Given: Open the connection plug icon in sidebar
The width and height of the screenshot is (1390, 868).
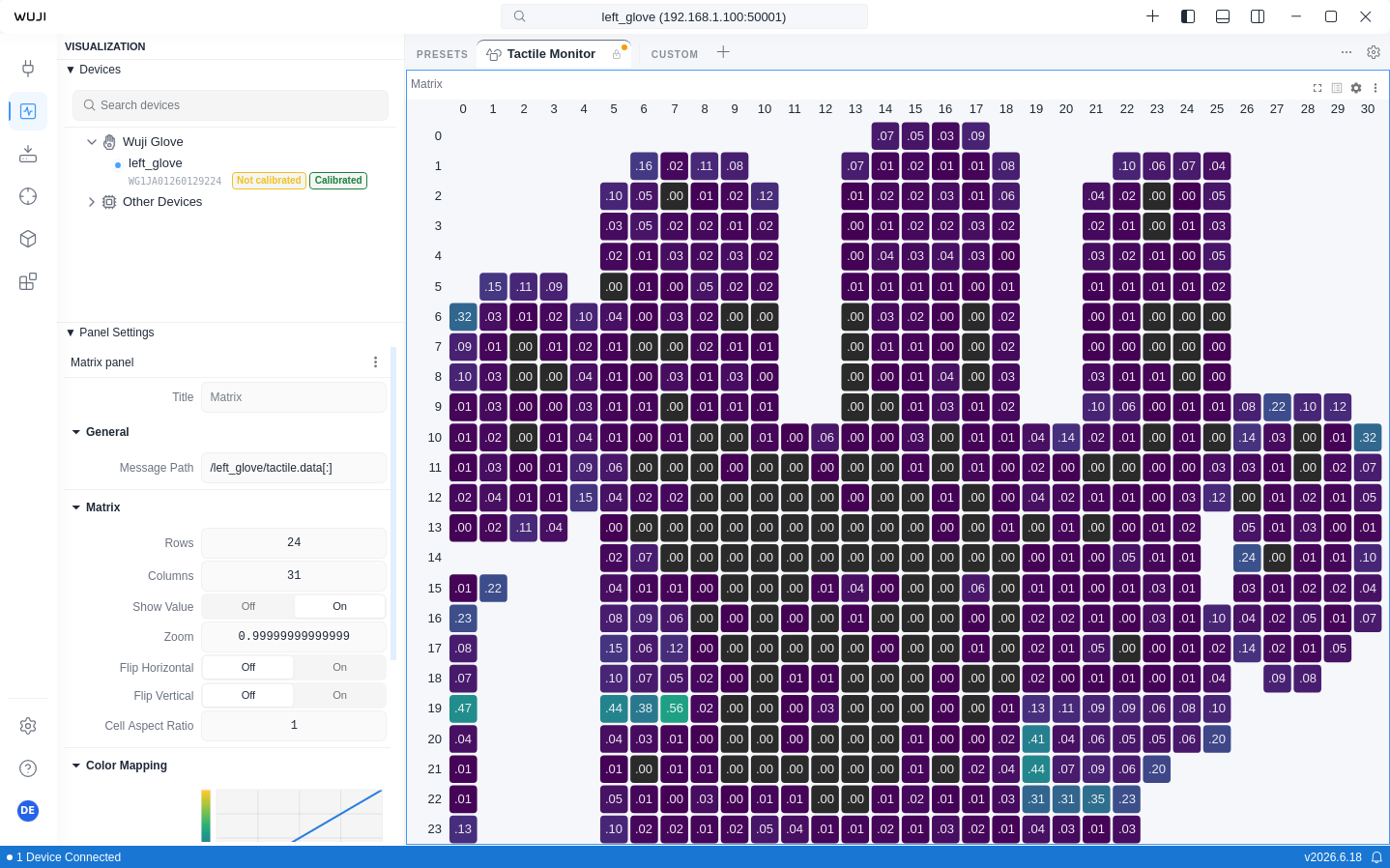Looking at the screenshot, I should (28, 68).
